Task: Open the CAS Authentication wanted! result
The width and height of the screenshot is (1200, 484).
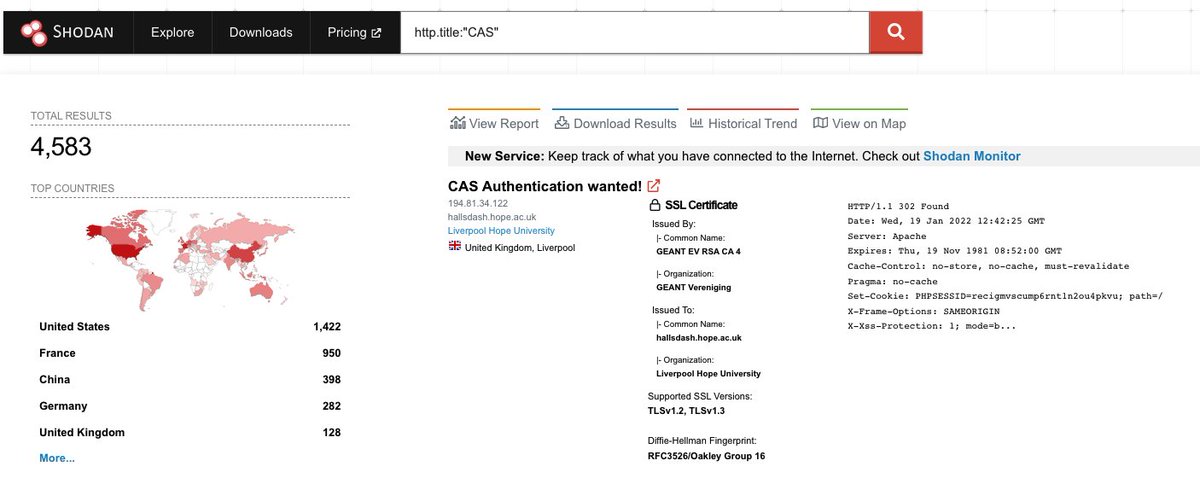Action: 545,186
